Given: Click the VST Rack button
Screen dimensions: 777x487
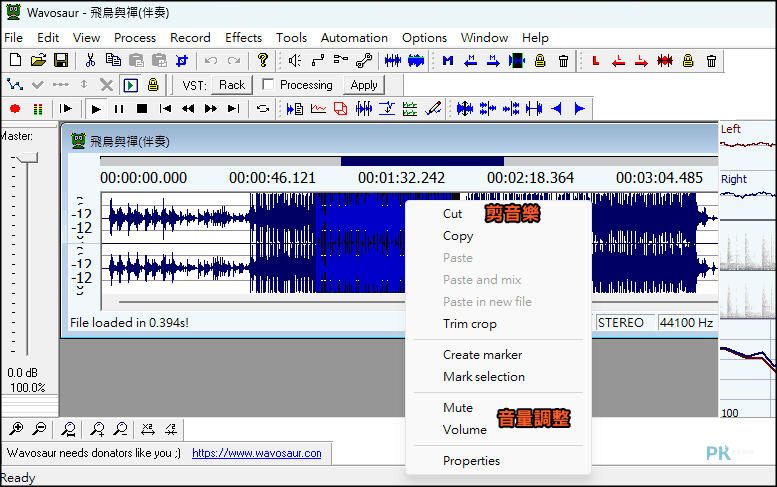Looking at the screenshot, I should click(x=232, y=85).
